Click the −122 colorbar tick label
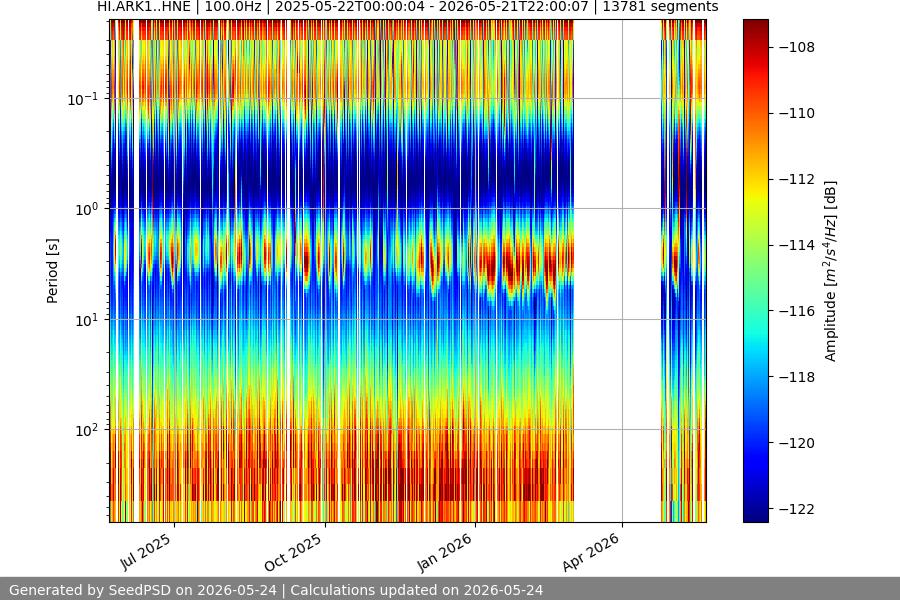This screenshot has height=600, width=900. 797,509
